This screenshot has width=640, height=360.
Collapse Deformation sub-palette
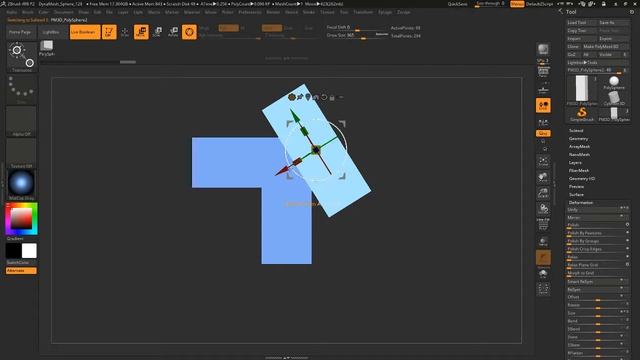(x=581, y=202)
